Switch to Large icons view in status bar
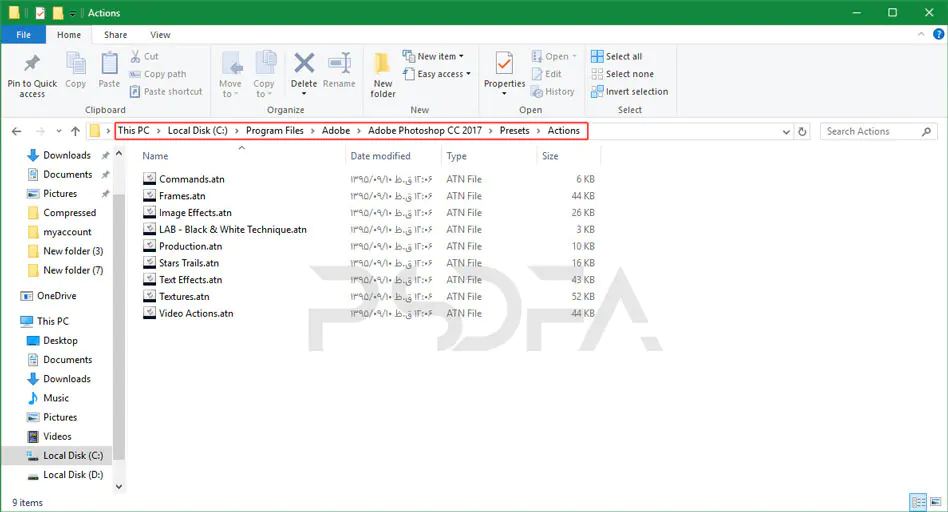The image size is (948, 512). (935, 502)
